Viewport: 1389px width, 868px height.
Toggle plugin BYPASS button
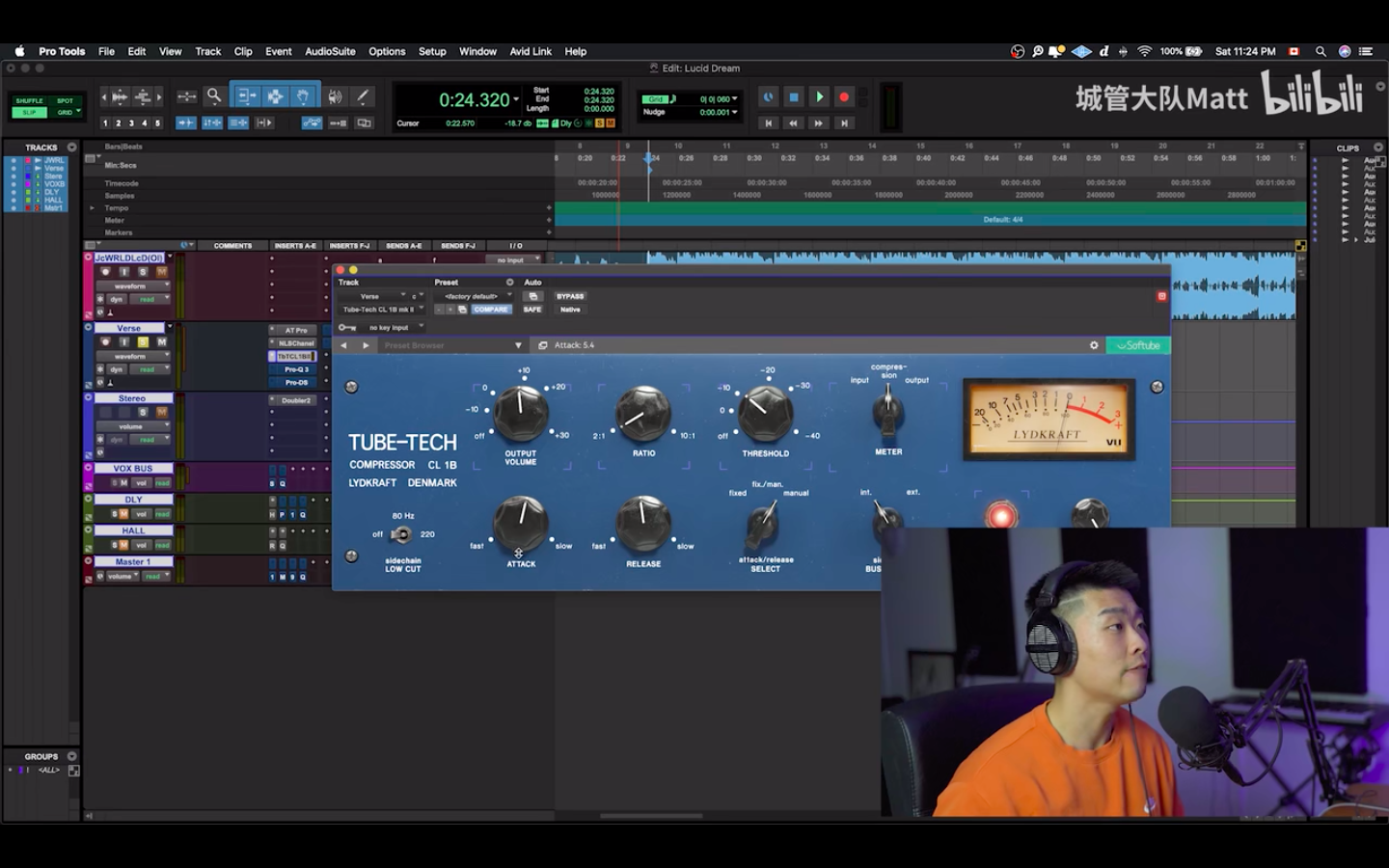tap(570, 296)
